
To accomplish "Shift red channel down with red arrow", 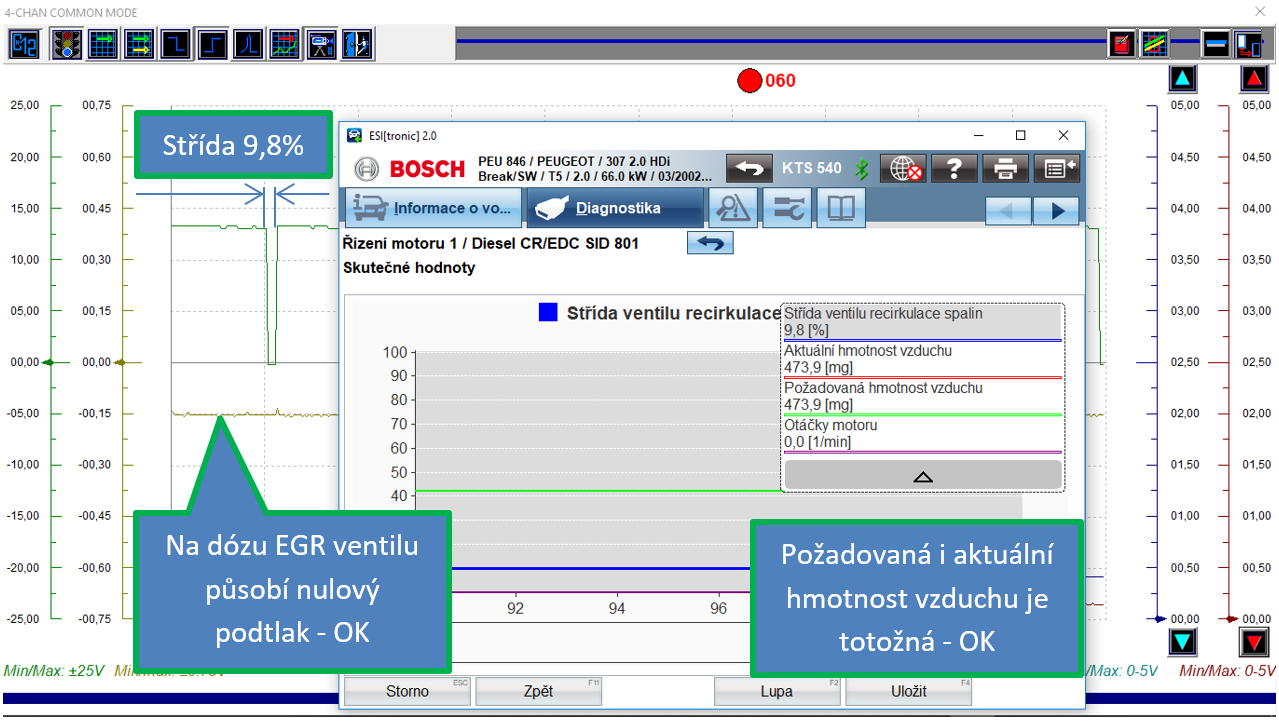I will [1254, 641].
